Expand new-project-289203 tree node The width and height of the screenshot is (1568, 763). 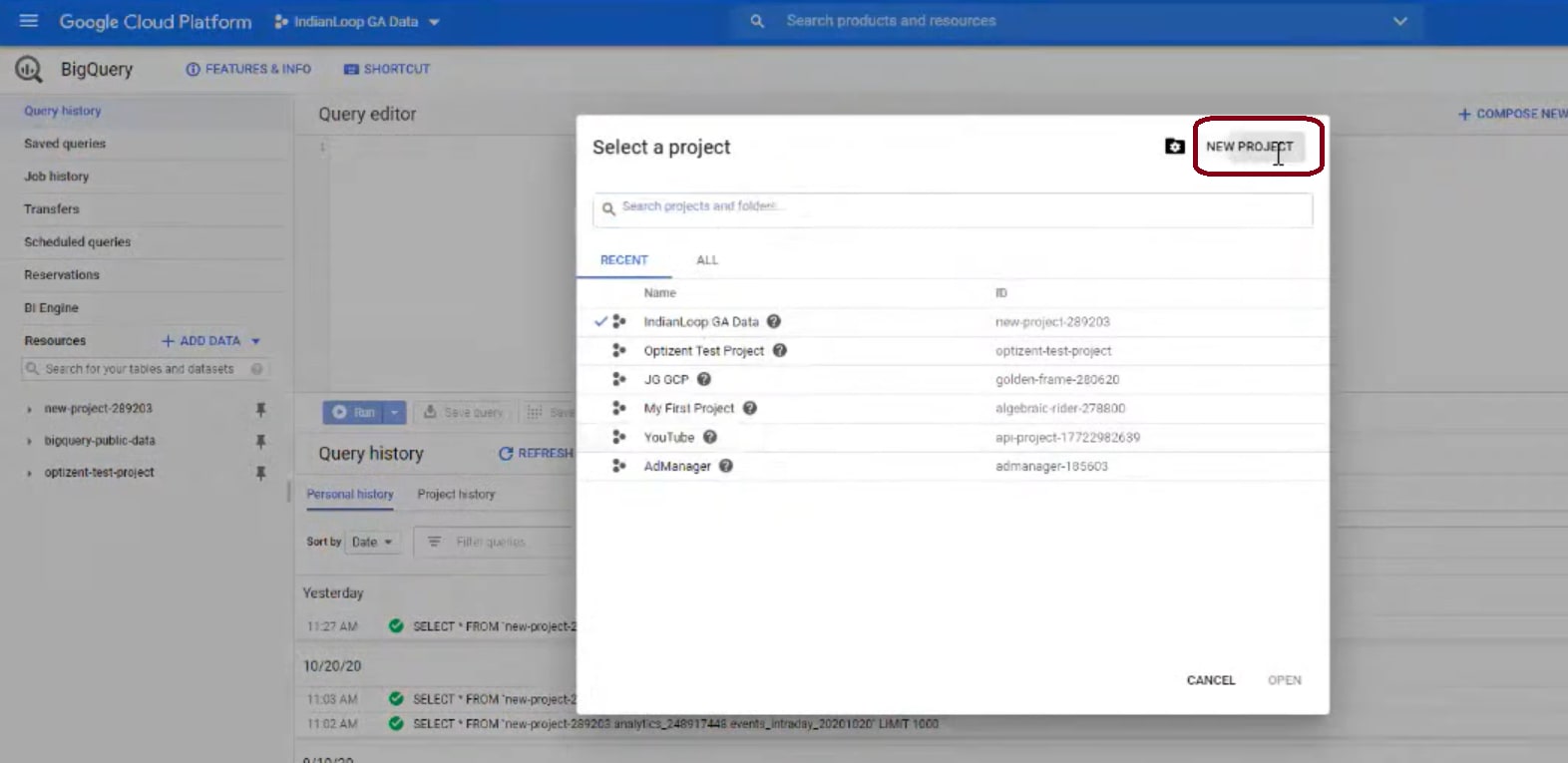29,409
